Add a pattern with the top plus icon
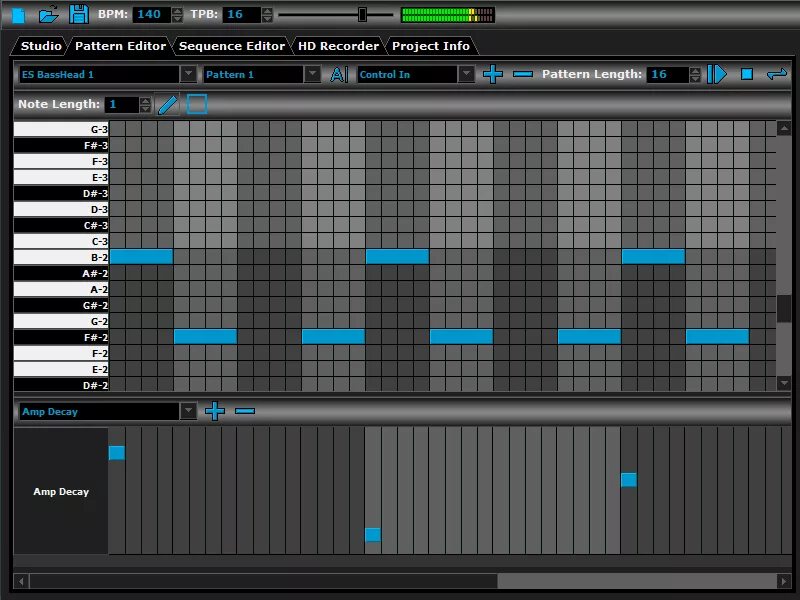800x600 pixels. (492, 74)
